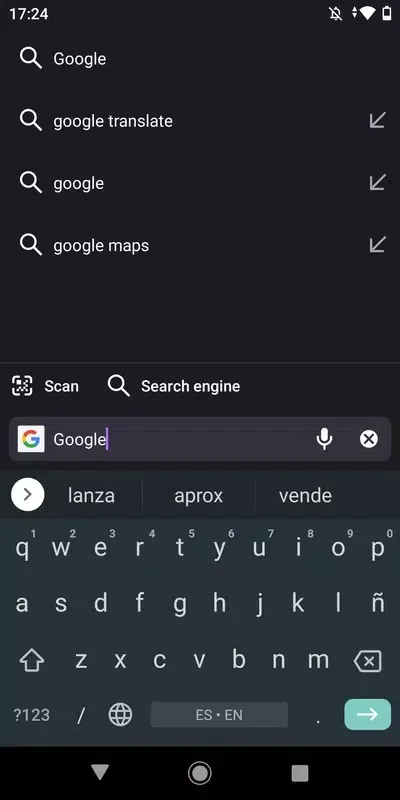Pick the 'vende' word suggestion
The width and height of the screenshot is (400, 800).
point(305,495)
